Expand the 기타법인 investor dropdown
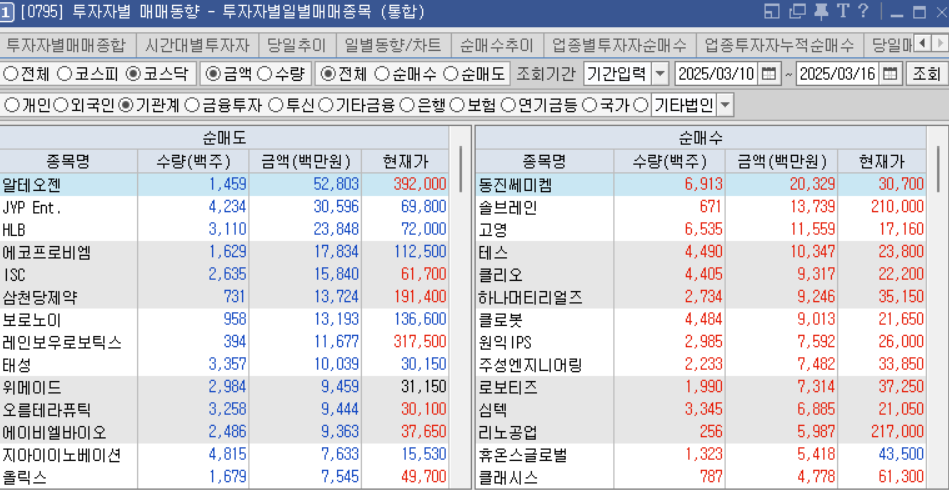 click(725, 106)
